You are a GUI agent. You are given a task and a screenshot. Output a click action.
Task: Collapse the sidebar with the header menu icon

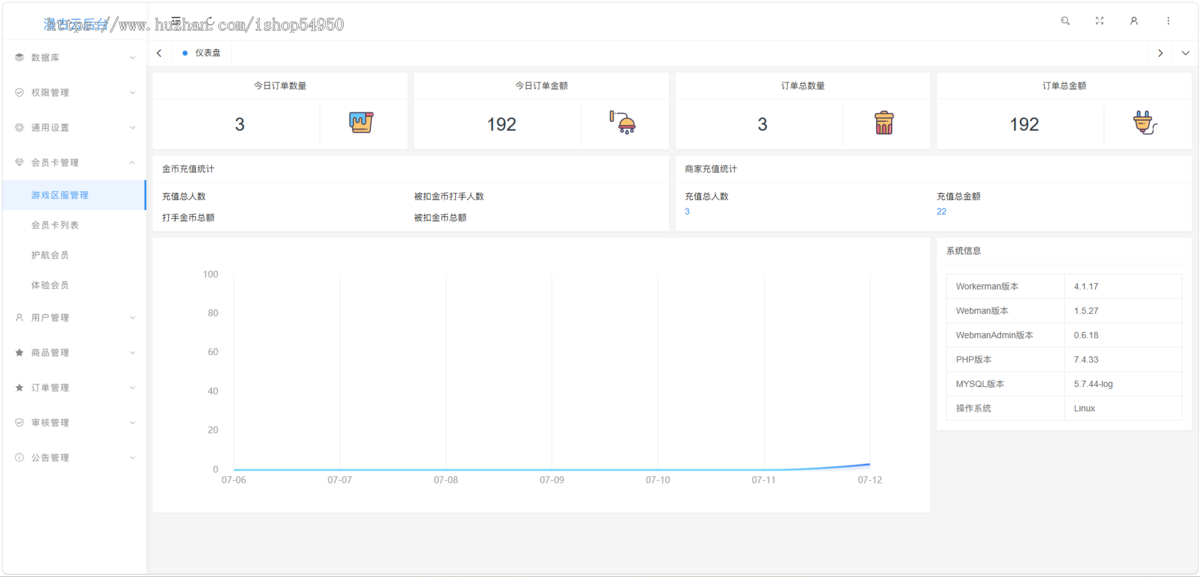point(176,21)
